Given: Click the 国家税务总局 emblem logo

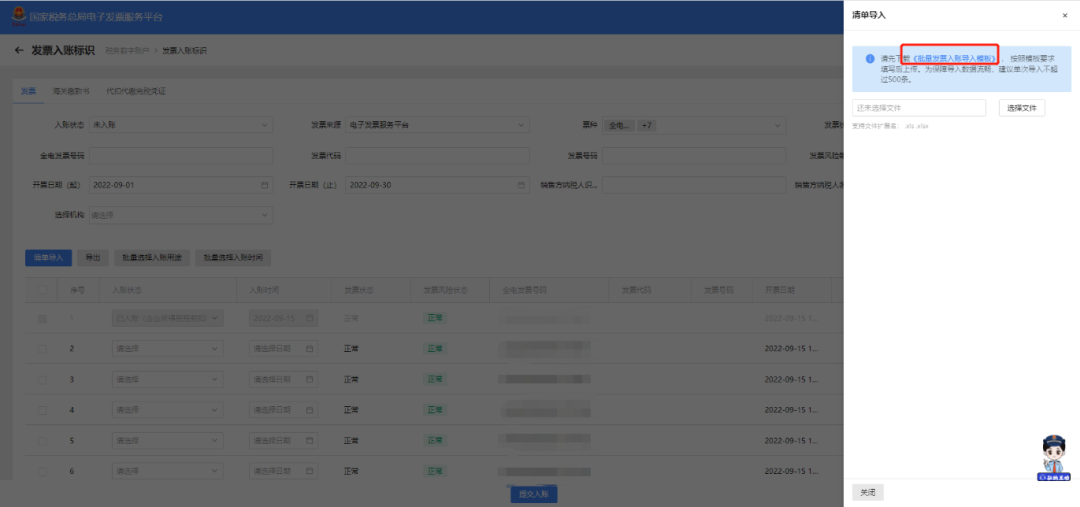Looking at the screenshot, I should click(16, 17).
